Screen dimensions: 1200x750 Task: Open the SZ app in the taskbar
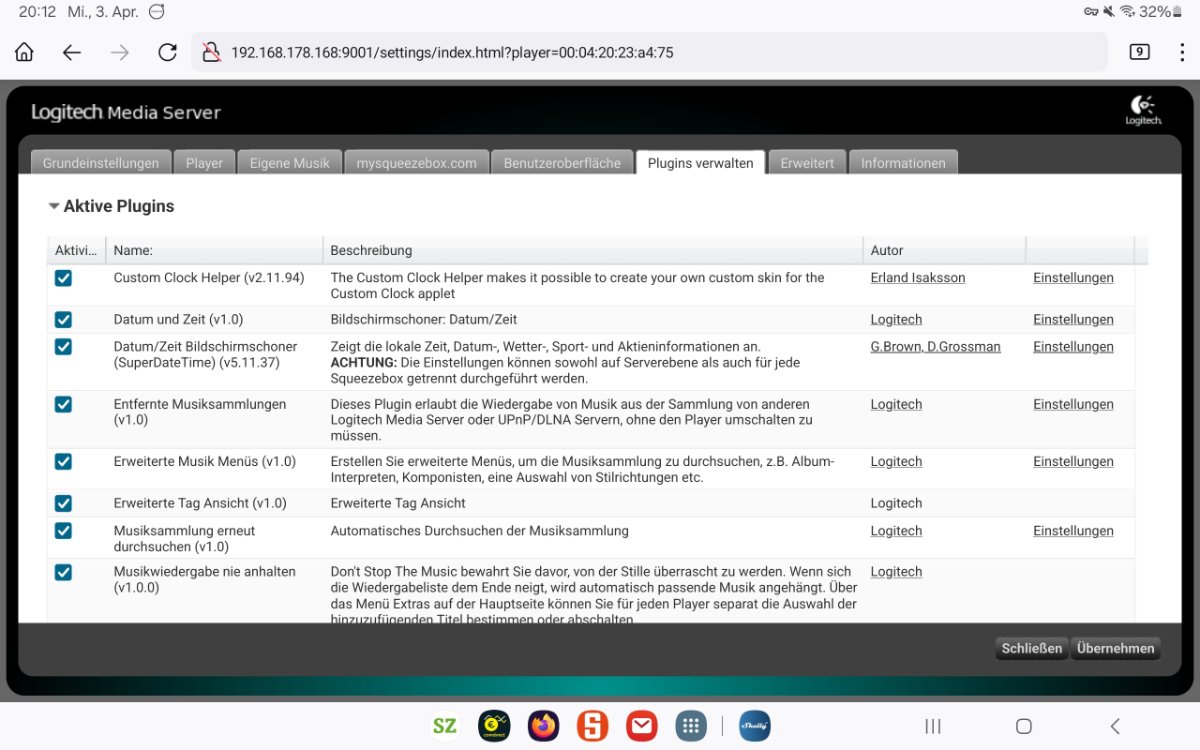[445, 726]
